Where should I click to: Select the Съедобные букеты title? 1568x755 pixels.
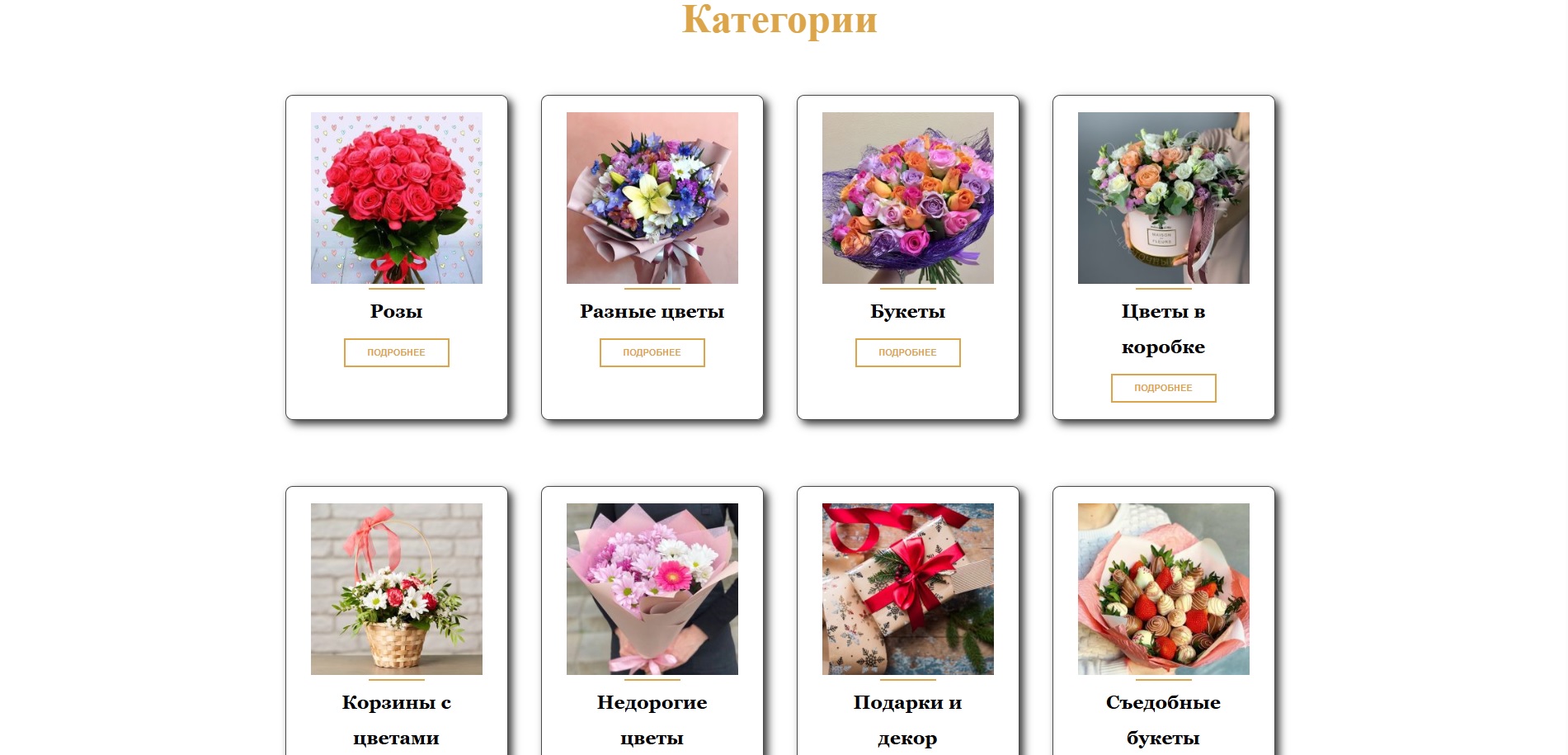point(1163,720)
